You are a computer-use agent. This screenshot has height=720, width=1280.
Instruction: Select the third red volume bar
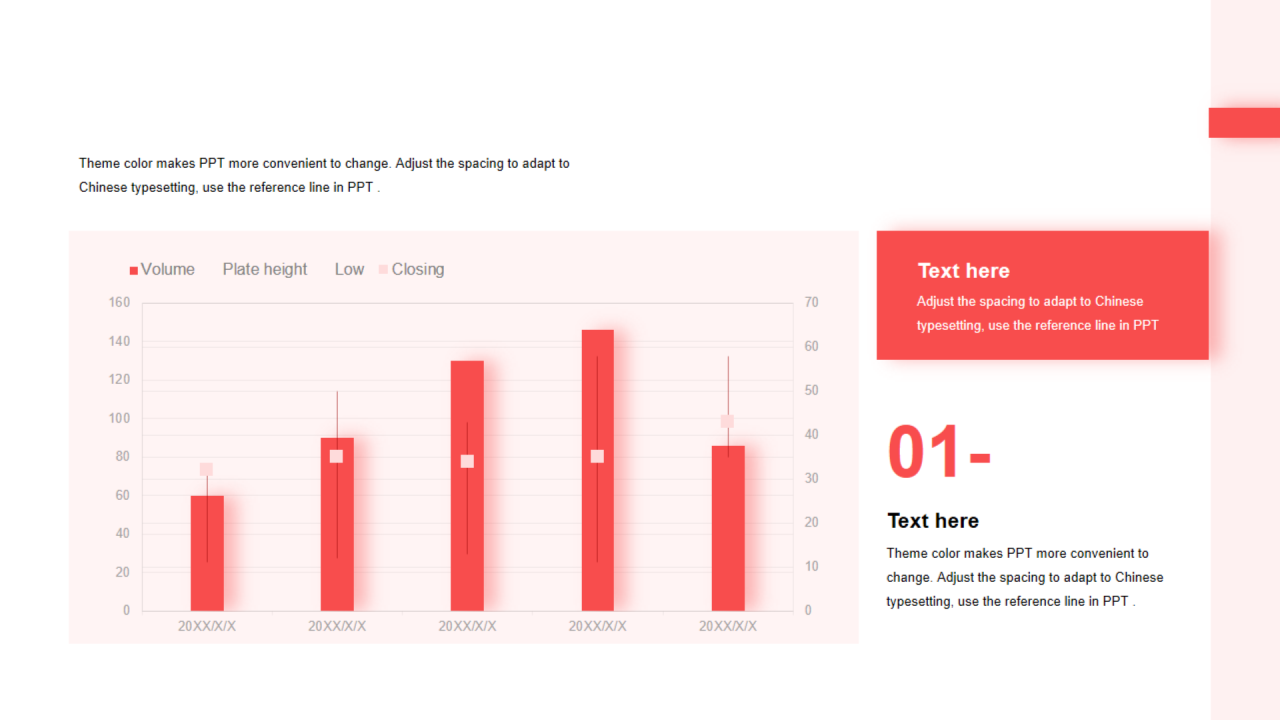pos(467,486)
